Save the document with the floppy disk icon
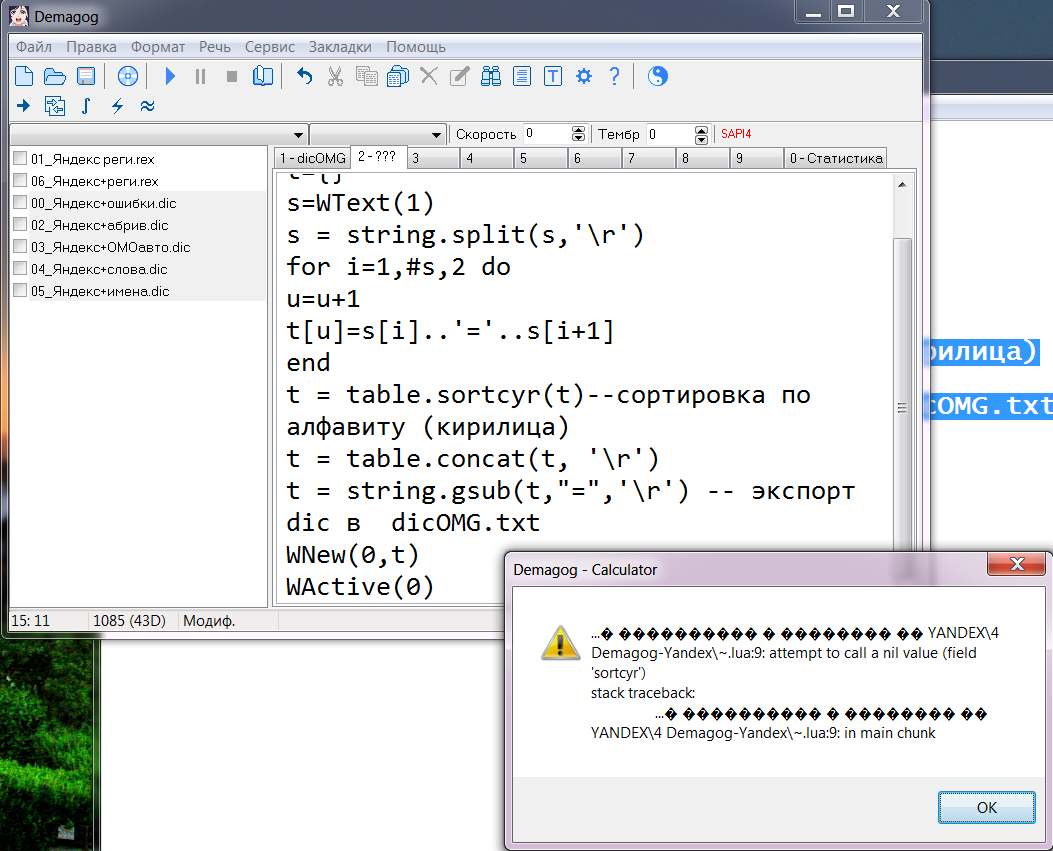The height and width of the screenshot is (851, 1053). point(86,76)
